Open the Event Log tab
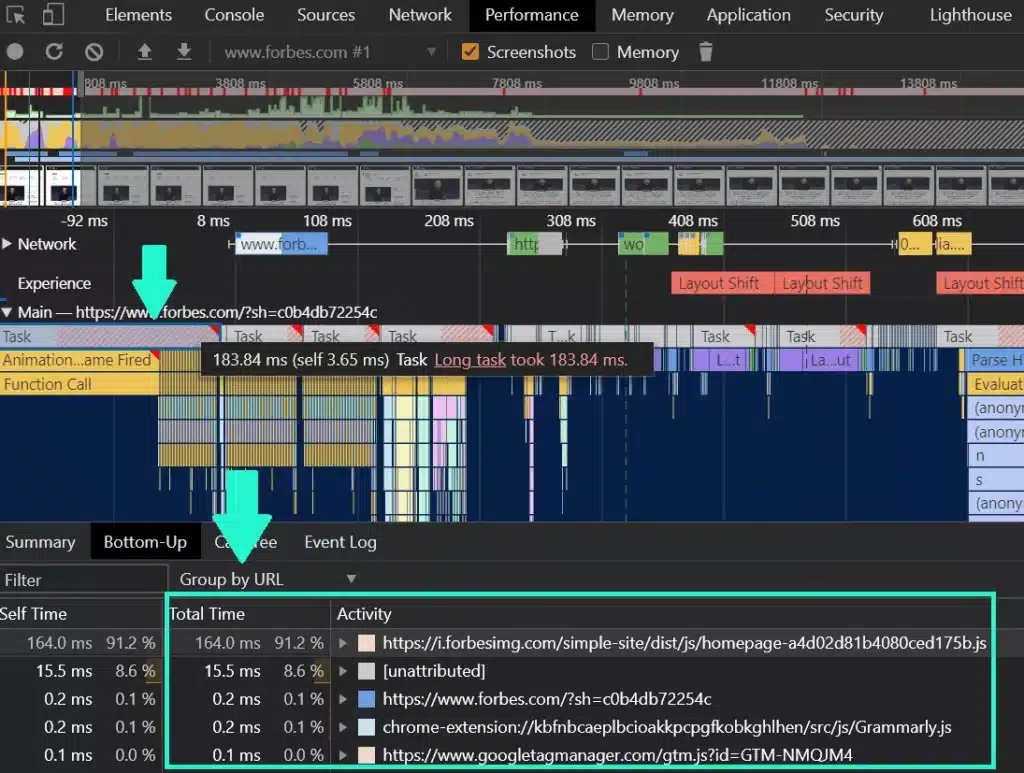The height and width of the screenshot is (773, 1024). point(340,543)
